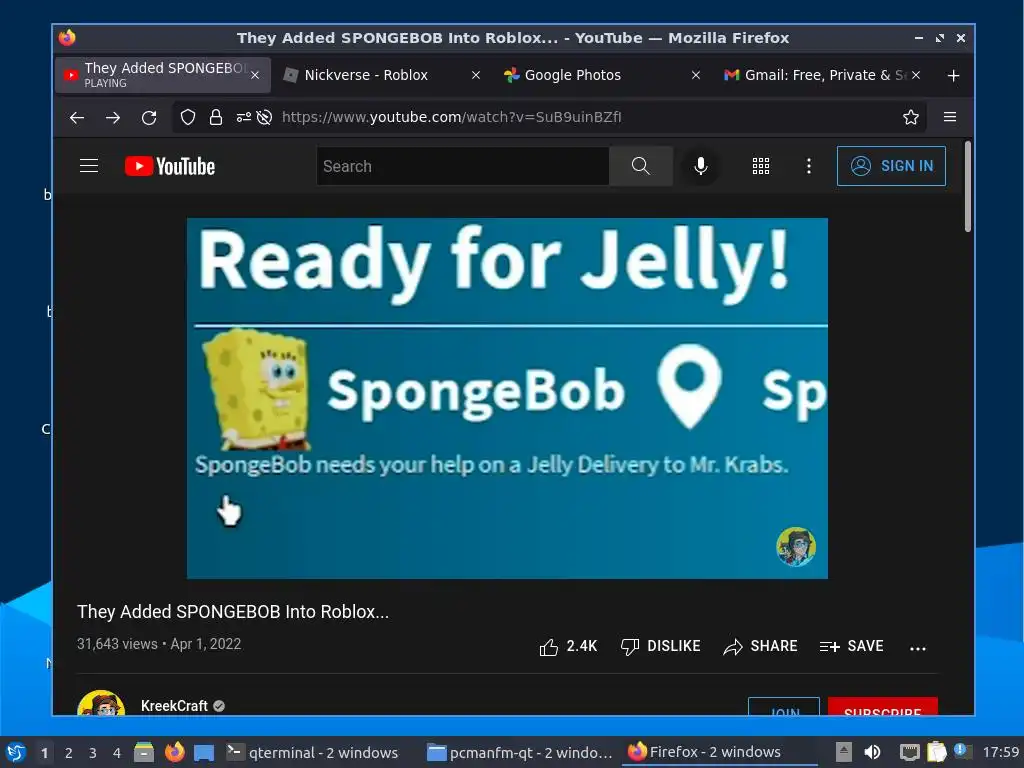Go forward with the Firefox forward arrow

coord(113,118)
